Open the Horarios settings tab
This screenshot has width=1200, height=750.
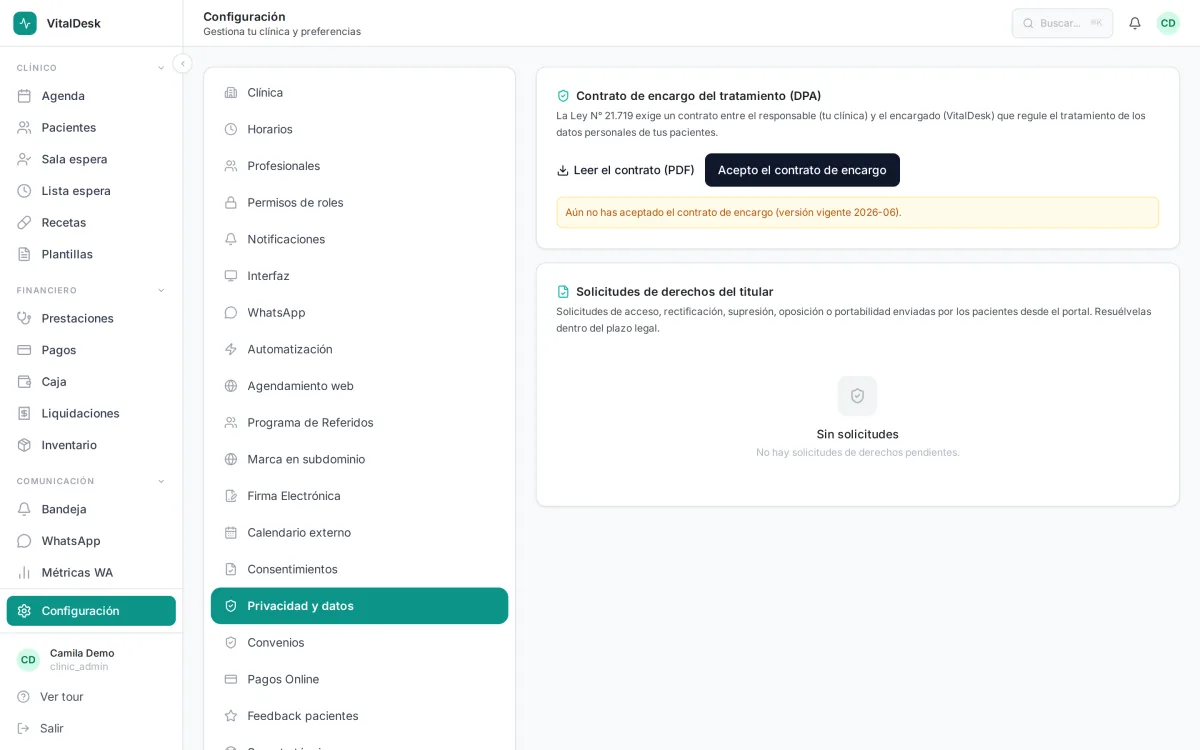tap(359, 129)
